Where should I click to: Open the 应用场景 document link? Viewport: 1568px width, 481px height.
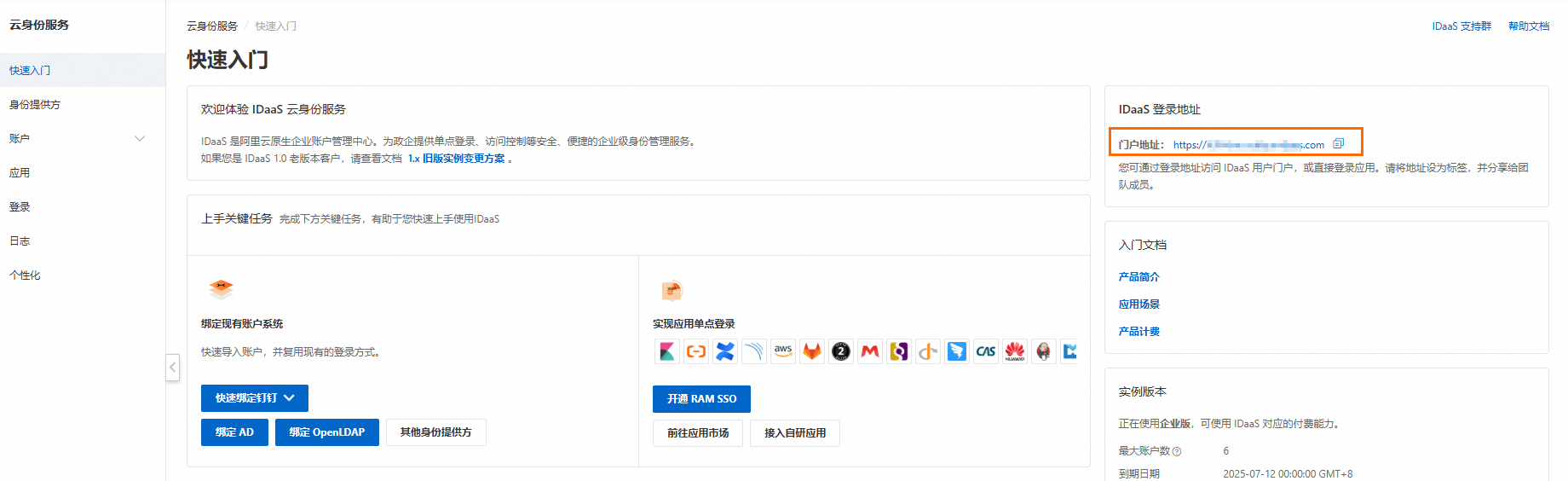[x=1139, y=304]
